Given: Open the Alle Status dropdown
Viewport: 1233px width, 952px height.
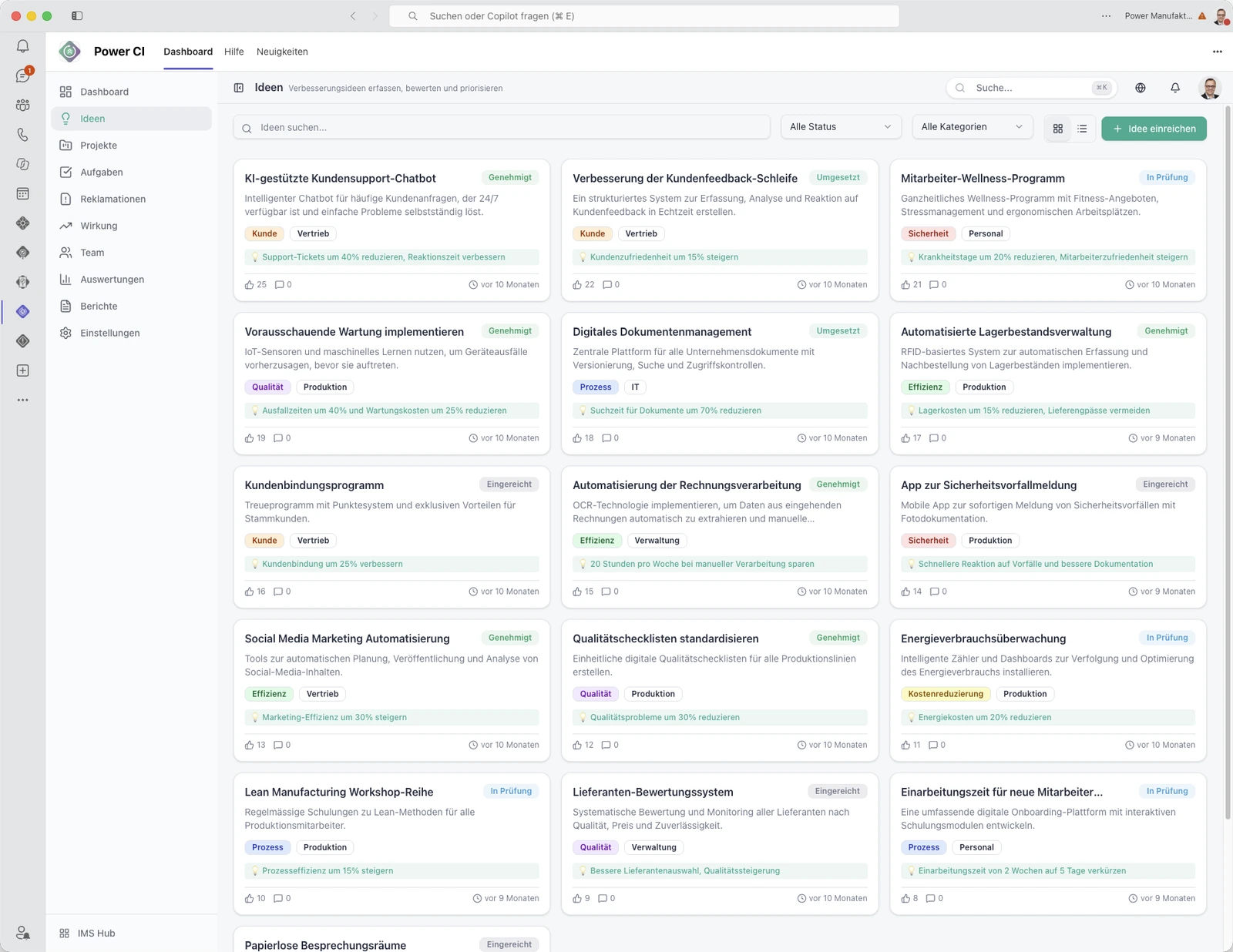Looking at the screenshot, I should pos(841,127).
